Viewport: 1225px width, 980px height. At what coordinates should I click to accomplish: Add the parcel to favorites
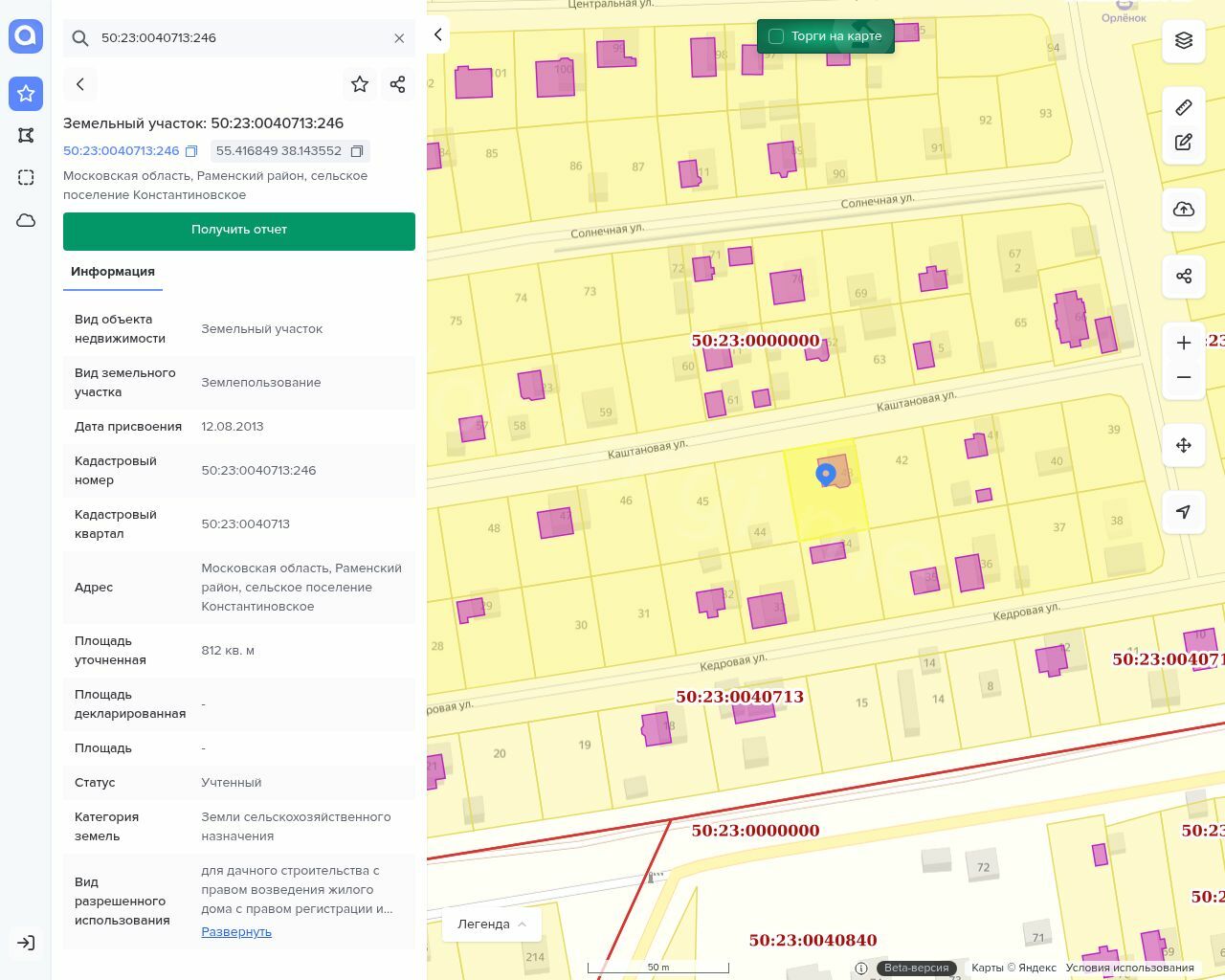coord(360,84)
